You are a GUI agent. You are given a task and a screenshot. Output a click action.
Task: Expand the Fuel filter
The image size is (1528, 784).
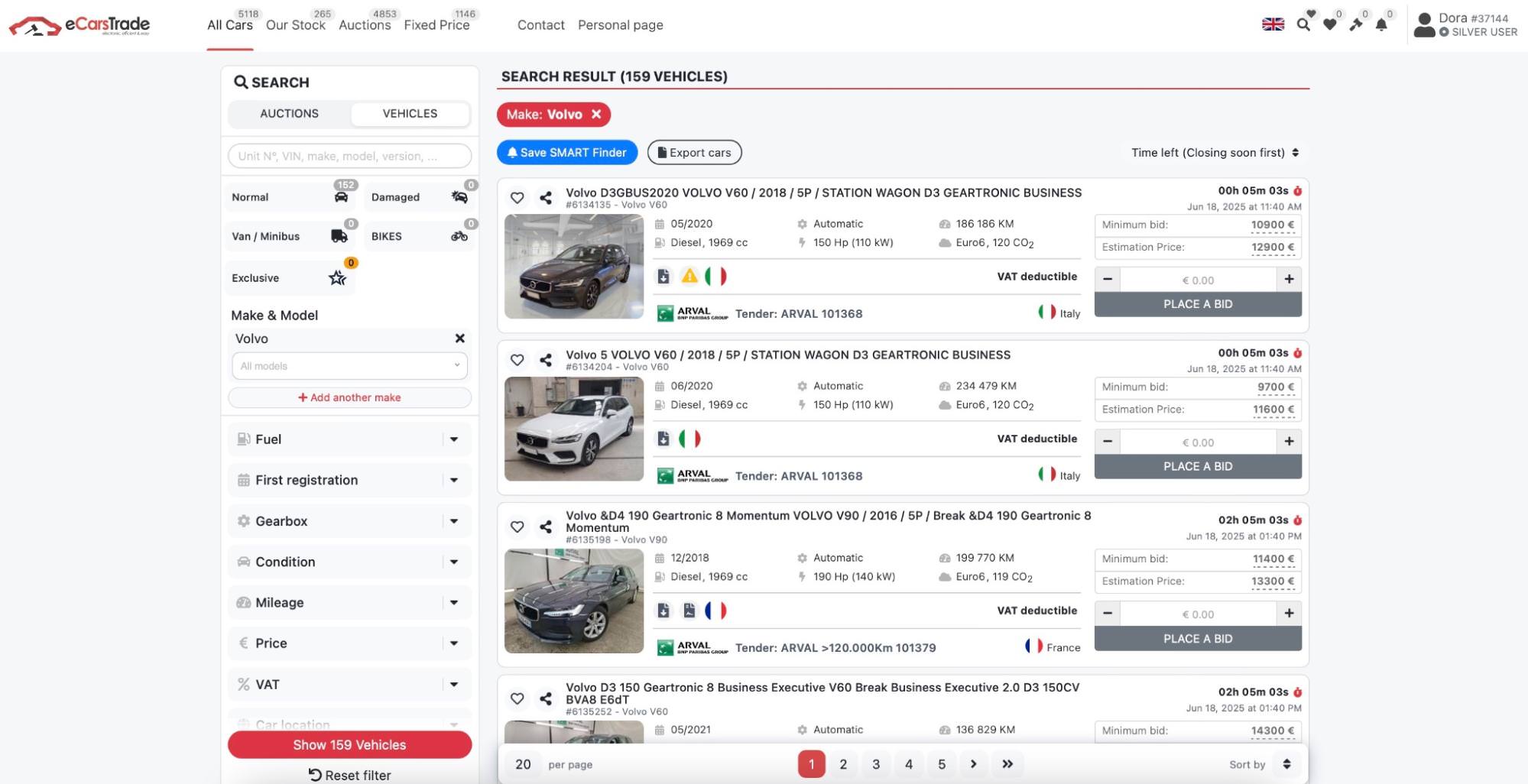(349, 439)
